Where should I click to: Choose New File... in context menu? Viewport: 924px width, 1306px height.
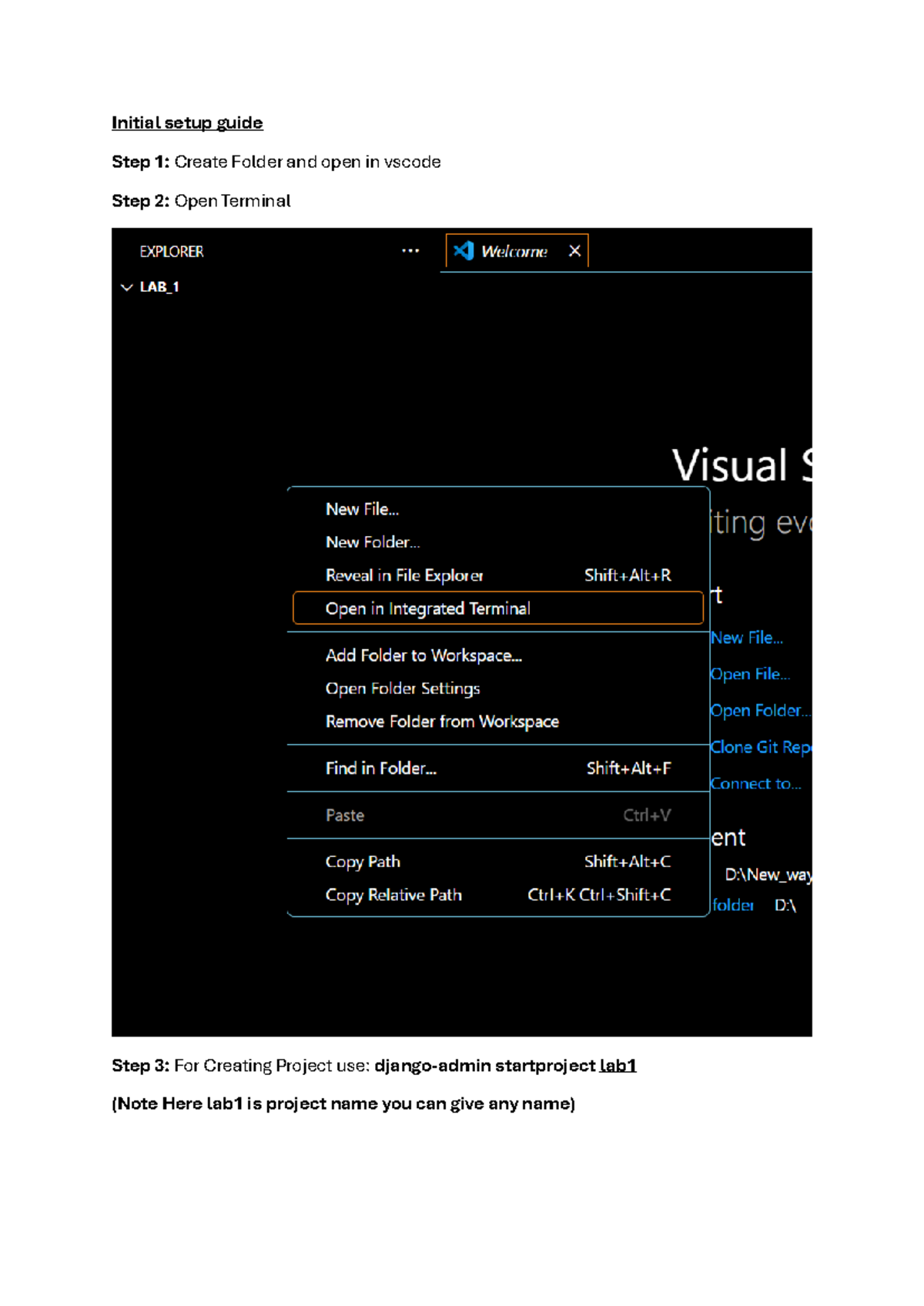click(497, 509)
